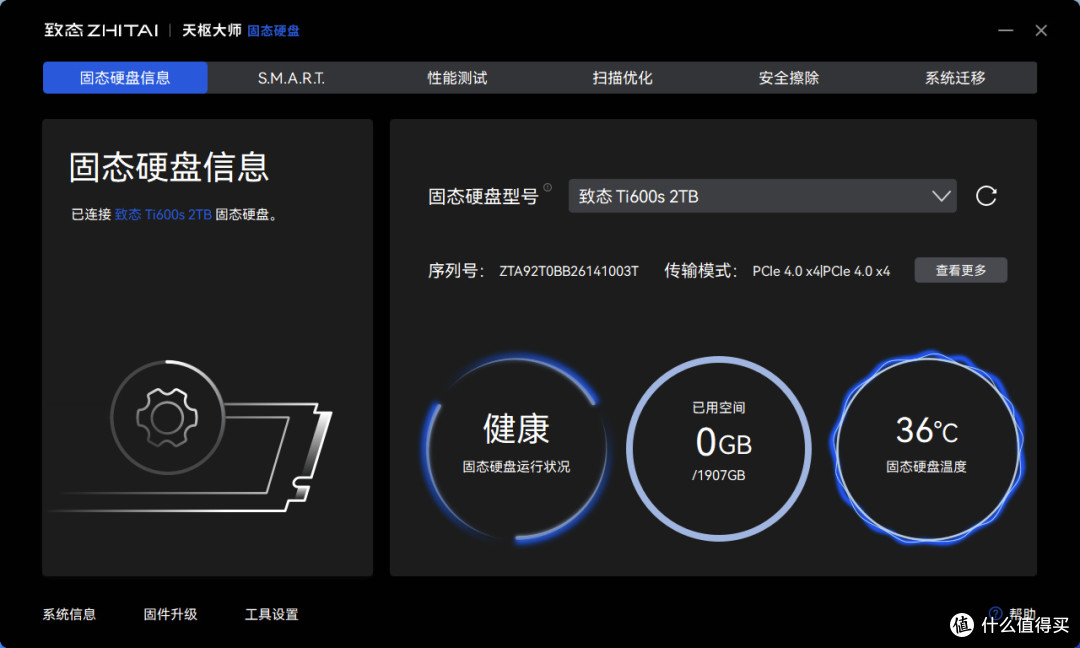
Task: Minimize the ZHITAI window
Action: [x=1006, y=30]
